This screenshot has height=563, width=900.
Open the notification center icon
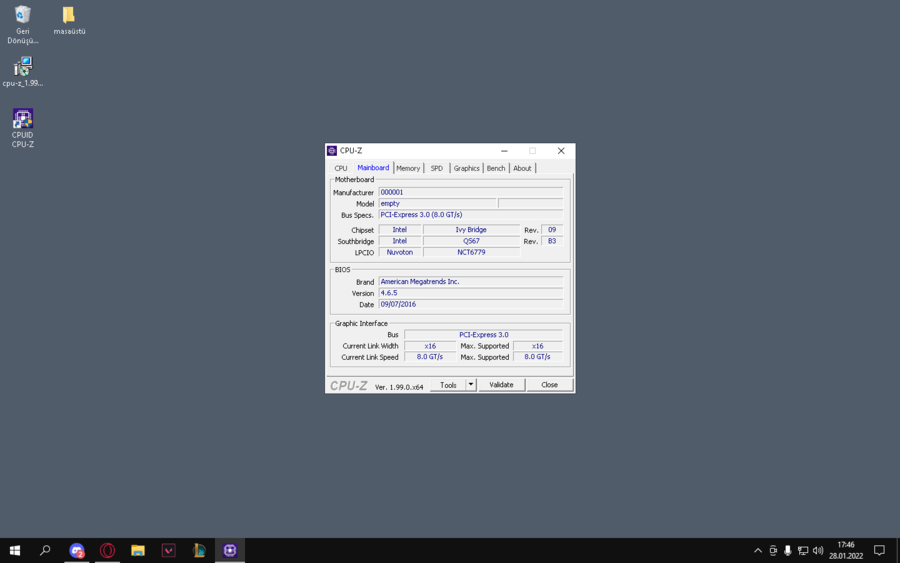(x=879, y=550)
